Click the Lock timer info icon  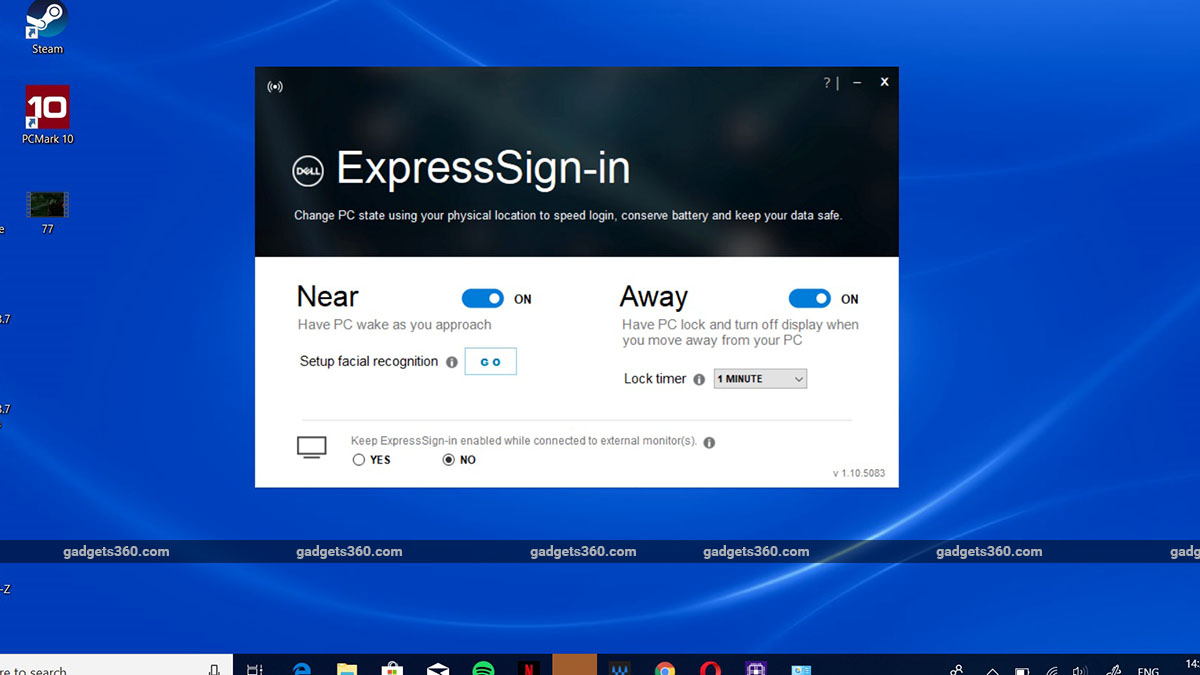699,379
